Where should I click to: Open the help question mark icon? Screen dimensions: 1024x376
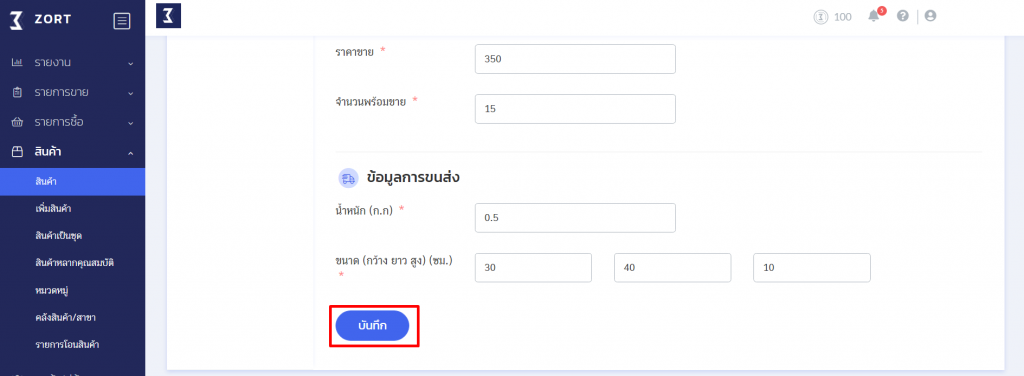click(903, 16)
